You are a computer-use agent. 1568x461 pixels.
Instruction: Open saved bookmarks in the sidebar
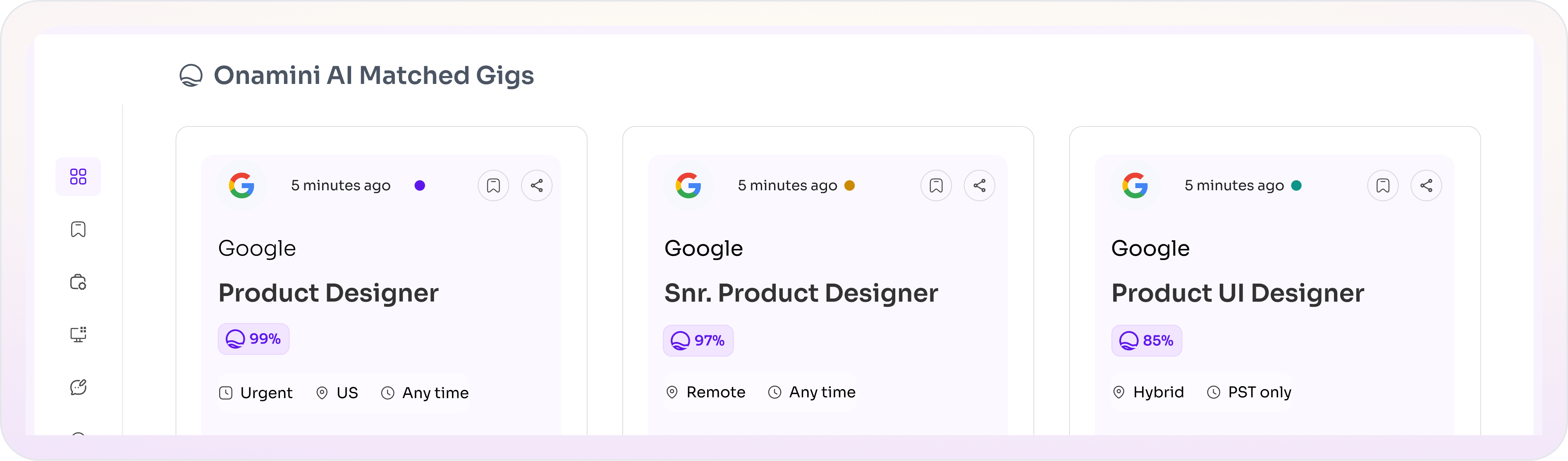78,229
